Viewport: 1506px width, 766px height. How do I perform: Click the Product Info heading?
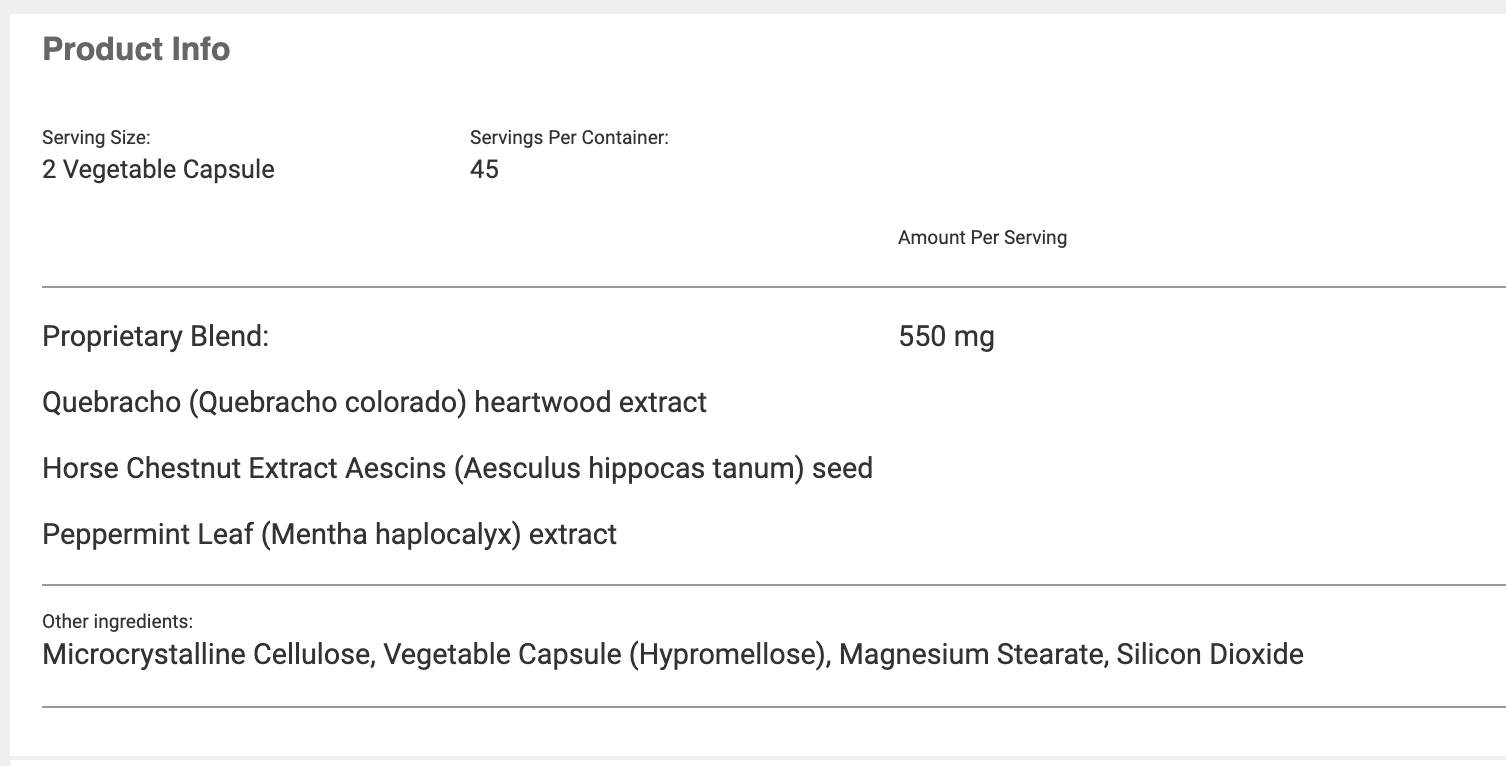[x=136, y=49]
